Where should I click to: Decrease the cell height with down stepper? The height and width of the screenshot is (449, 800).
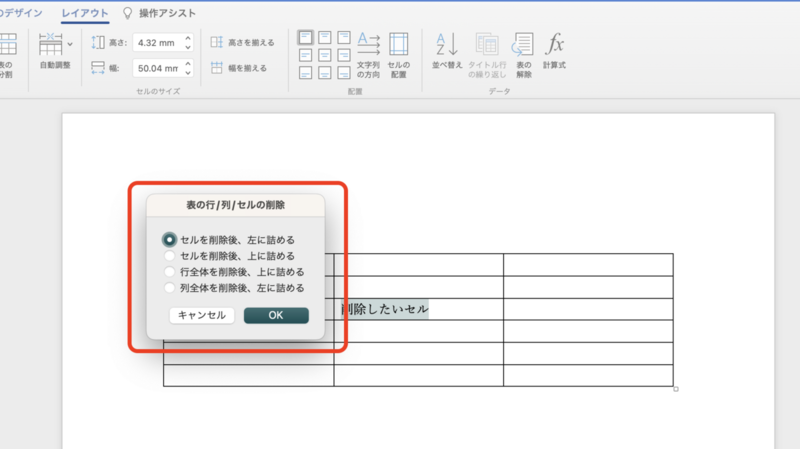pos(188,47)
